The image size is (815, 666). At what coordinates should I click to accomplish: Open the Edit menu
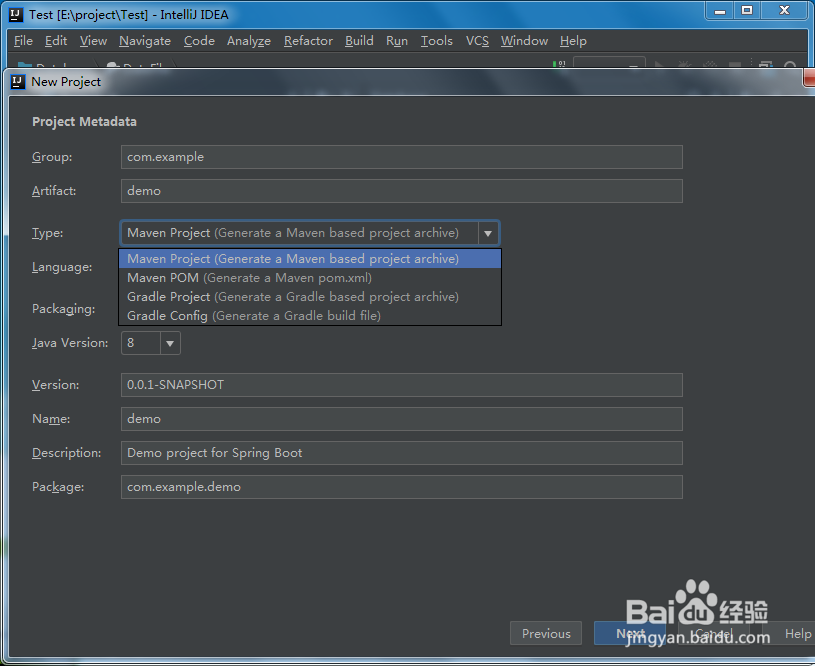(x=56, y=41)
